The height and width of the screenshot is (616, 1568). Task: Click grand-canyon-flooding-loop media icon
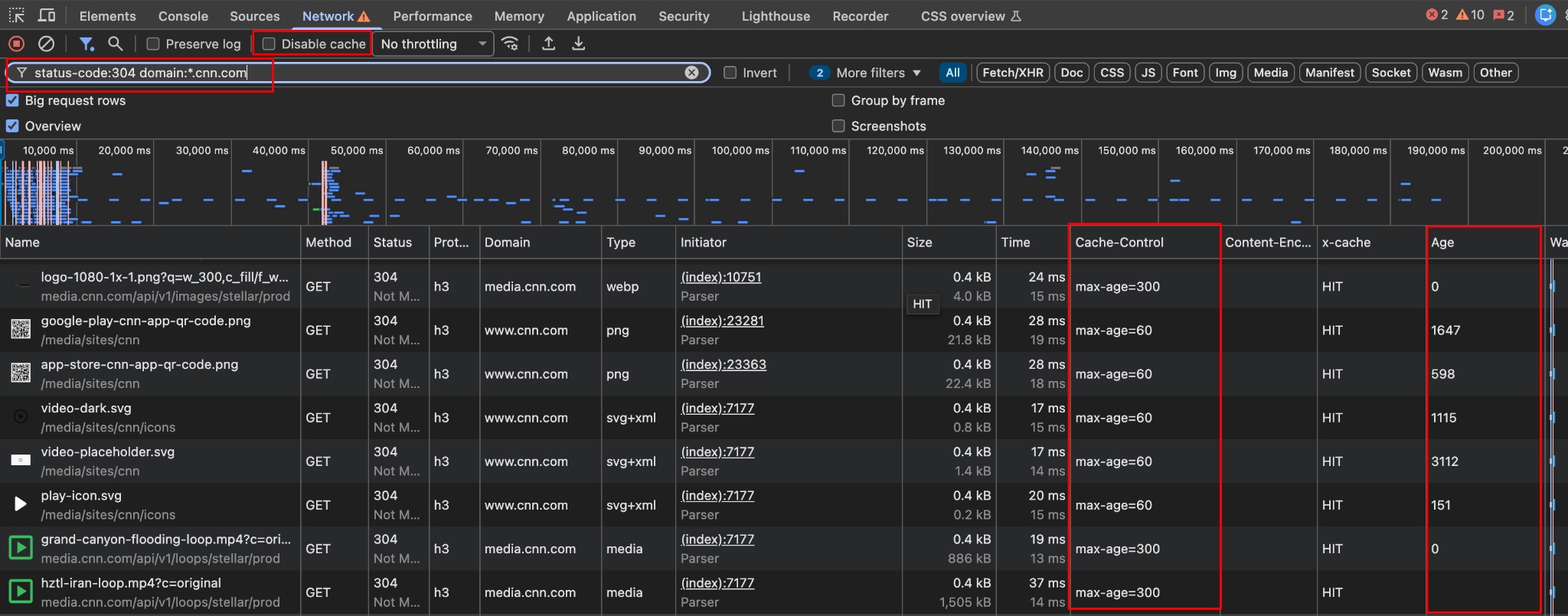coord(21,548)
